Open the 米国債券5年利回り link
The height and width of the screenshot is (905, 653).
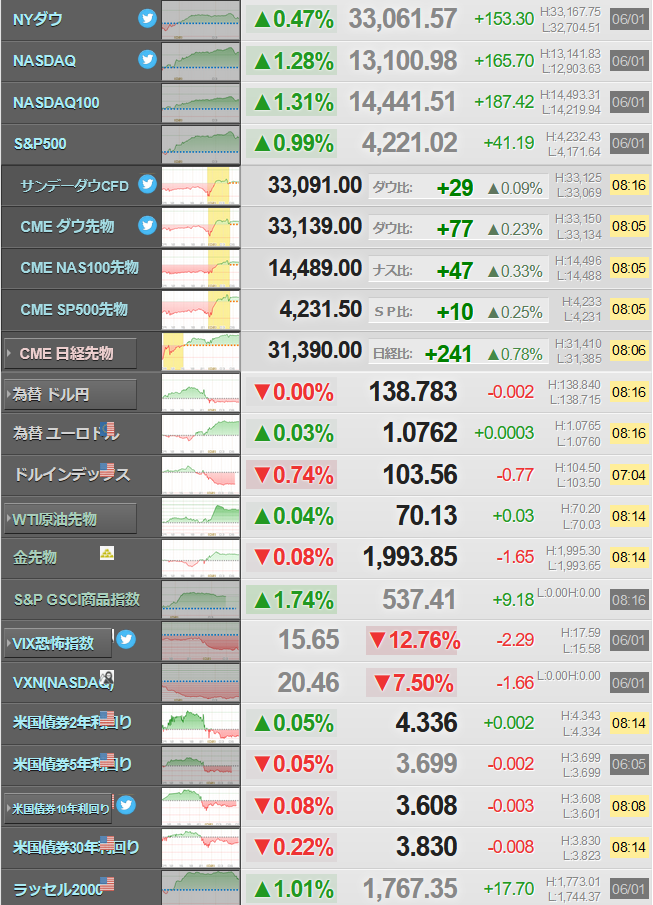point(72,764)
